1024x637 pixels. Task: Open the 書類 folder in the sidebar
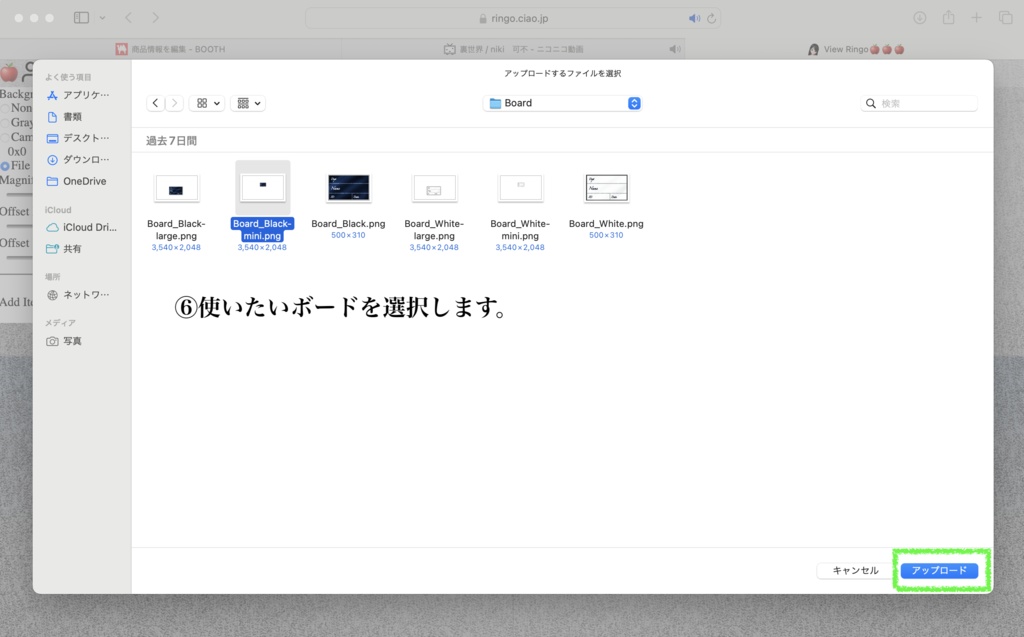[x=74, y=116]
